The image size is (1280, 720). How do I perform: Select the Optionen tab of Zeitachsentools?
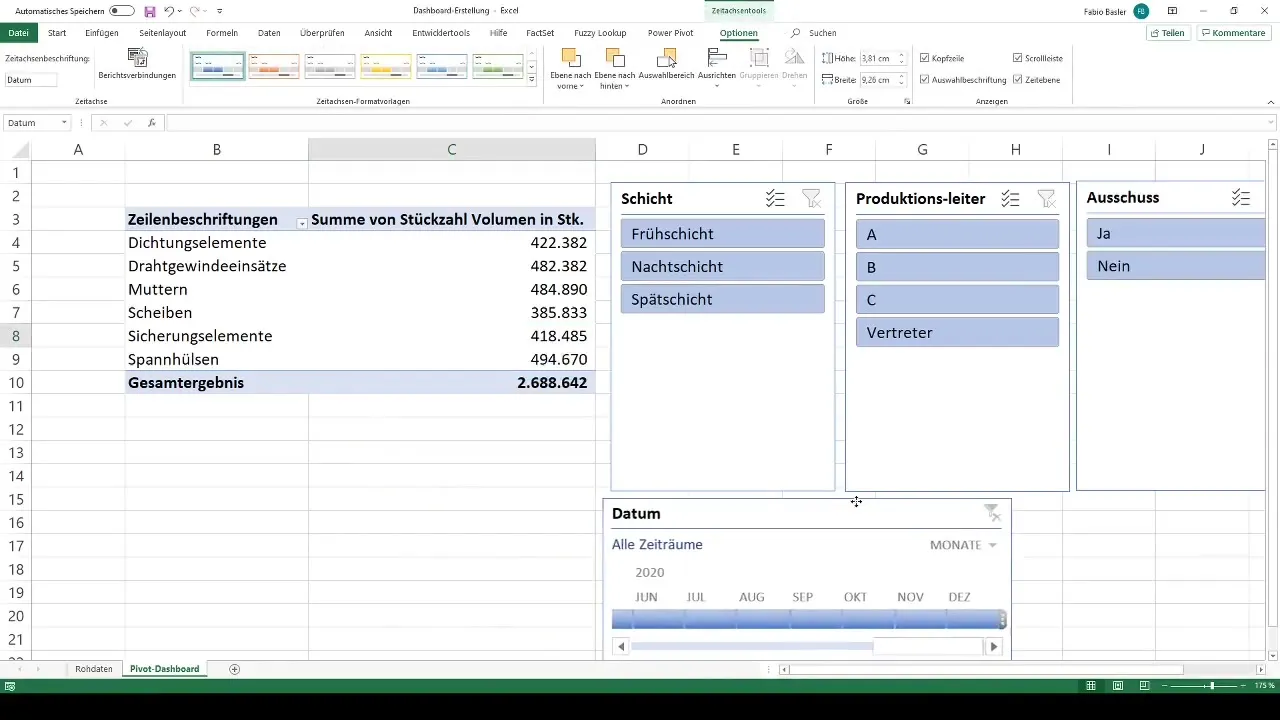(739, 33)
